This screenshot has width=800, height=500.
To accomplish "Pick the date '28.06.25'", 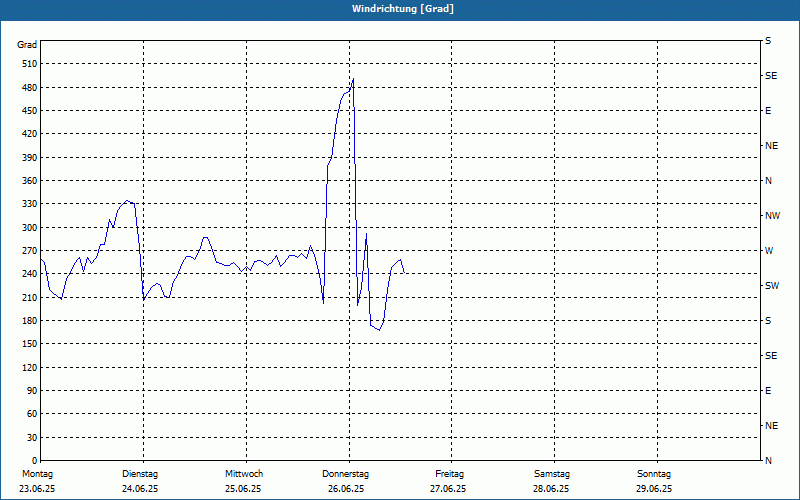I will pyautogui.click(x=551, y=489).
